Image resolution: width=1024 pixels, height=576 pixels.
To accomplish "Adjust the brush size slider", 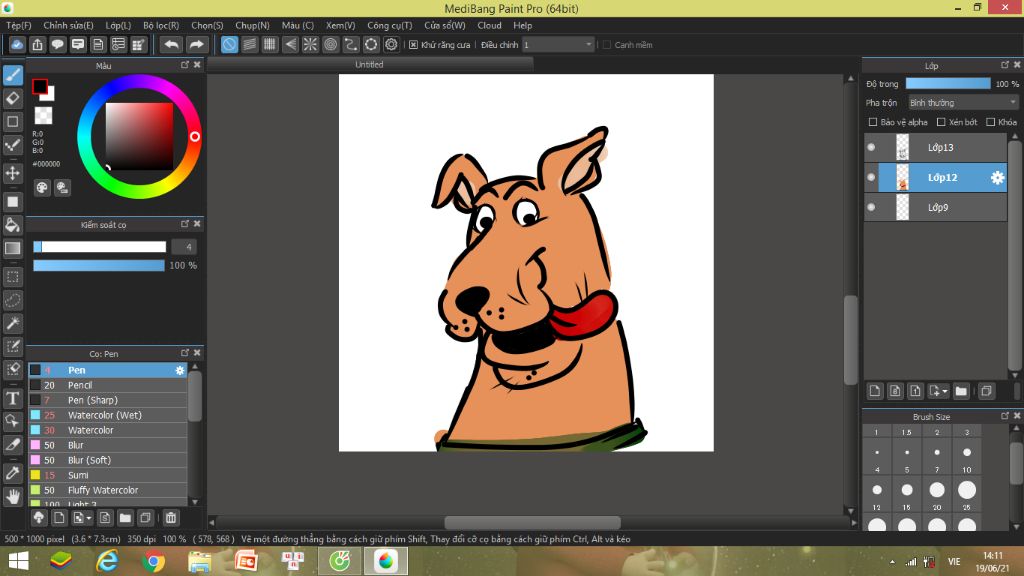I will pyautogui.click(x=99, y=247).
